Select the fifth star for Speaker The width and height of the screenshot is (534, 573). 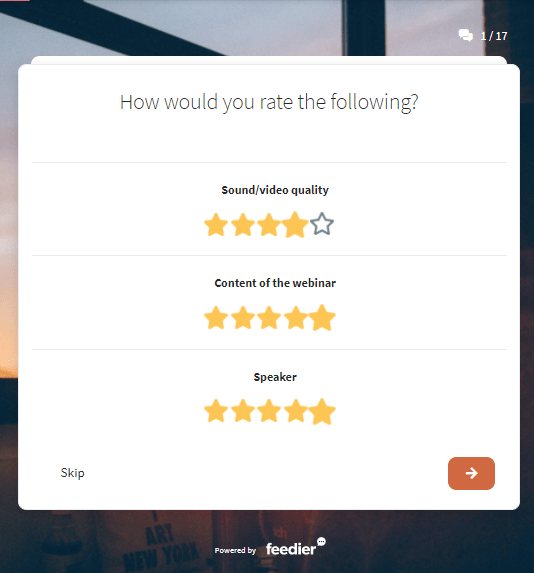click(322, 411)
